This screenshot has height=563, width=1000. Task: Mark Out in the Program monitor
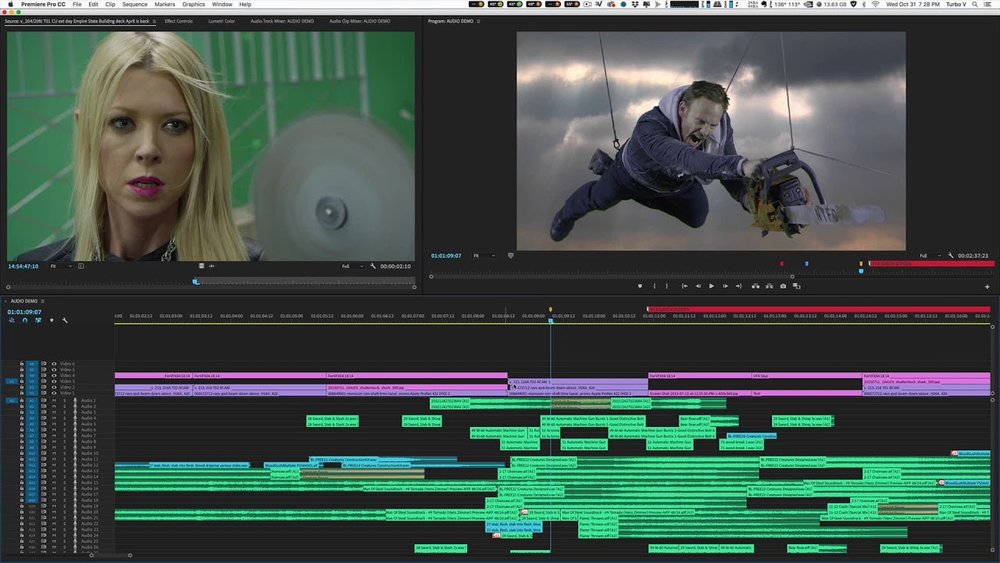(x=667, y=286)
